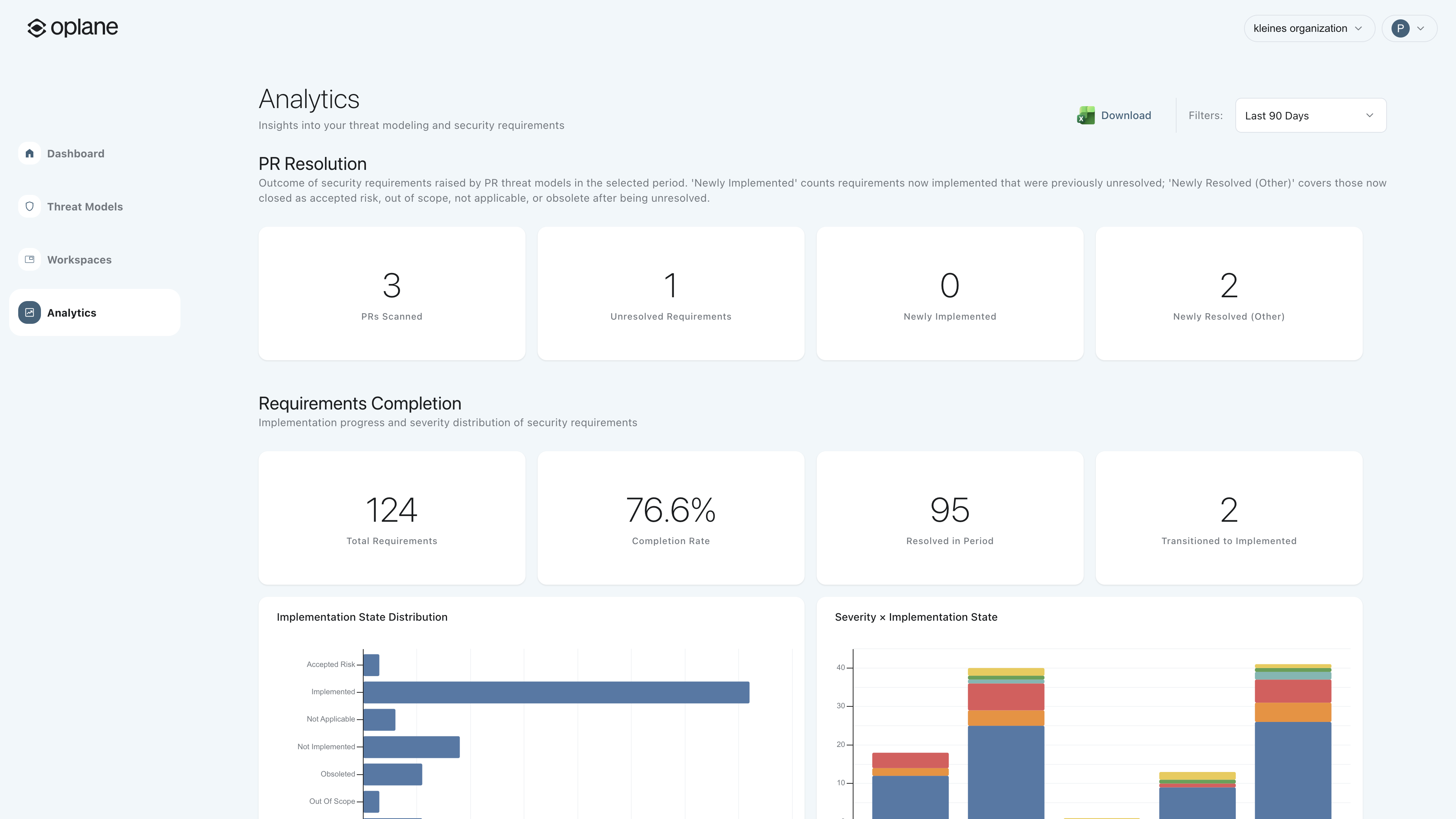Click the 76.6% Completion Rate value
This screenshot has height=819, width=1456.
click(x=670, y=510)
